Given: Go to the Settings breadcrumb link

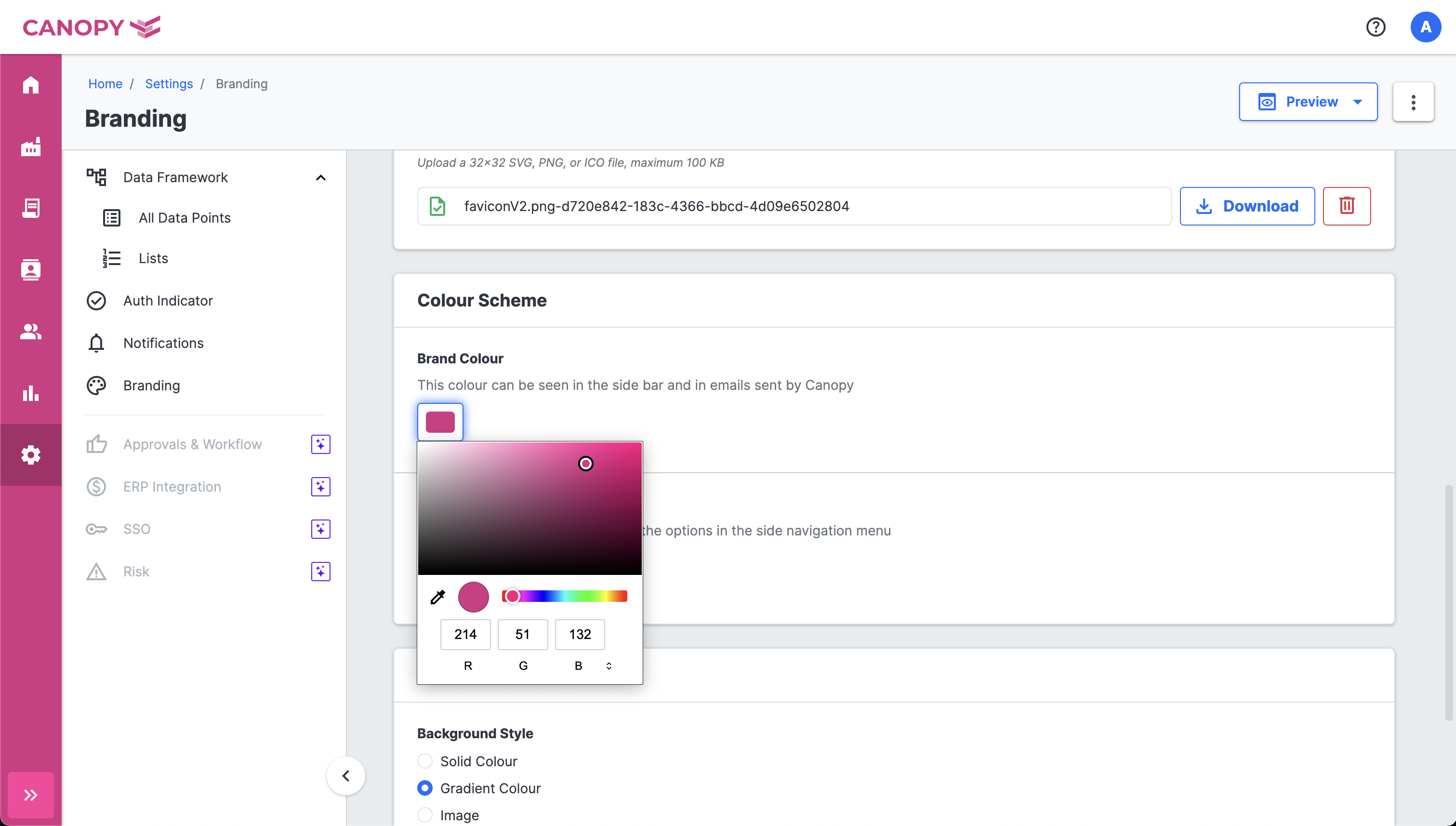Looking at the screenshot, I should (x=169, y=83).
